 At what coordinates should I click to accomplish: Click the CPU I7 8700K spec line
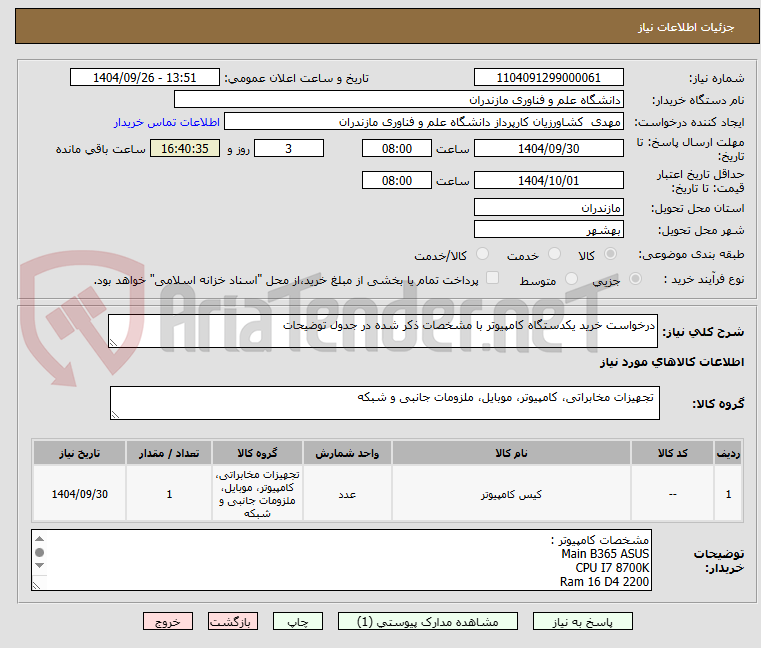(612, 567)
